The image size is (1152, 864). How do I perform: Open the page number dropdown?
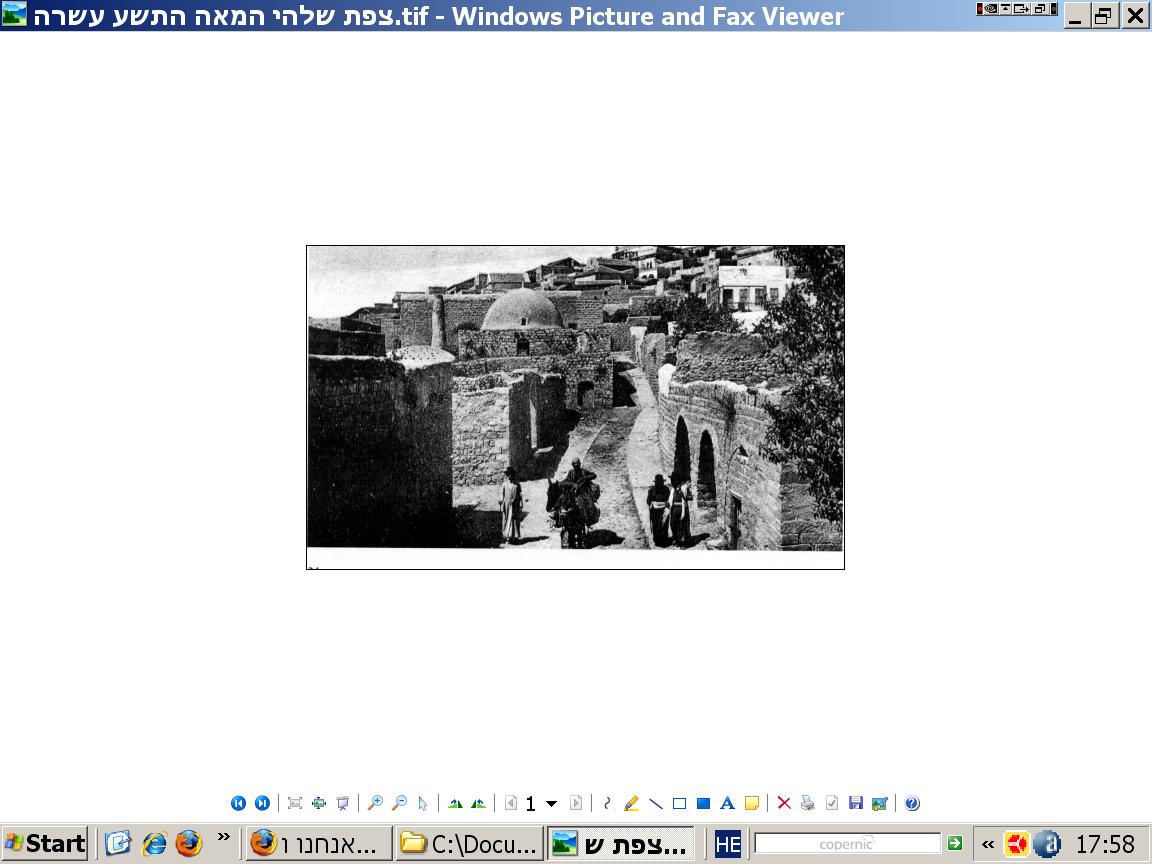551,804
